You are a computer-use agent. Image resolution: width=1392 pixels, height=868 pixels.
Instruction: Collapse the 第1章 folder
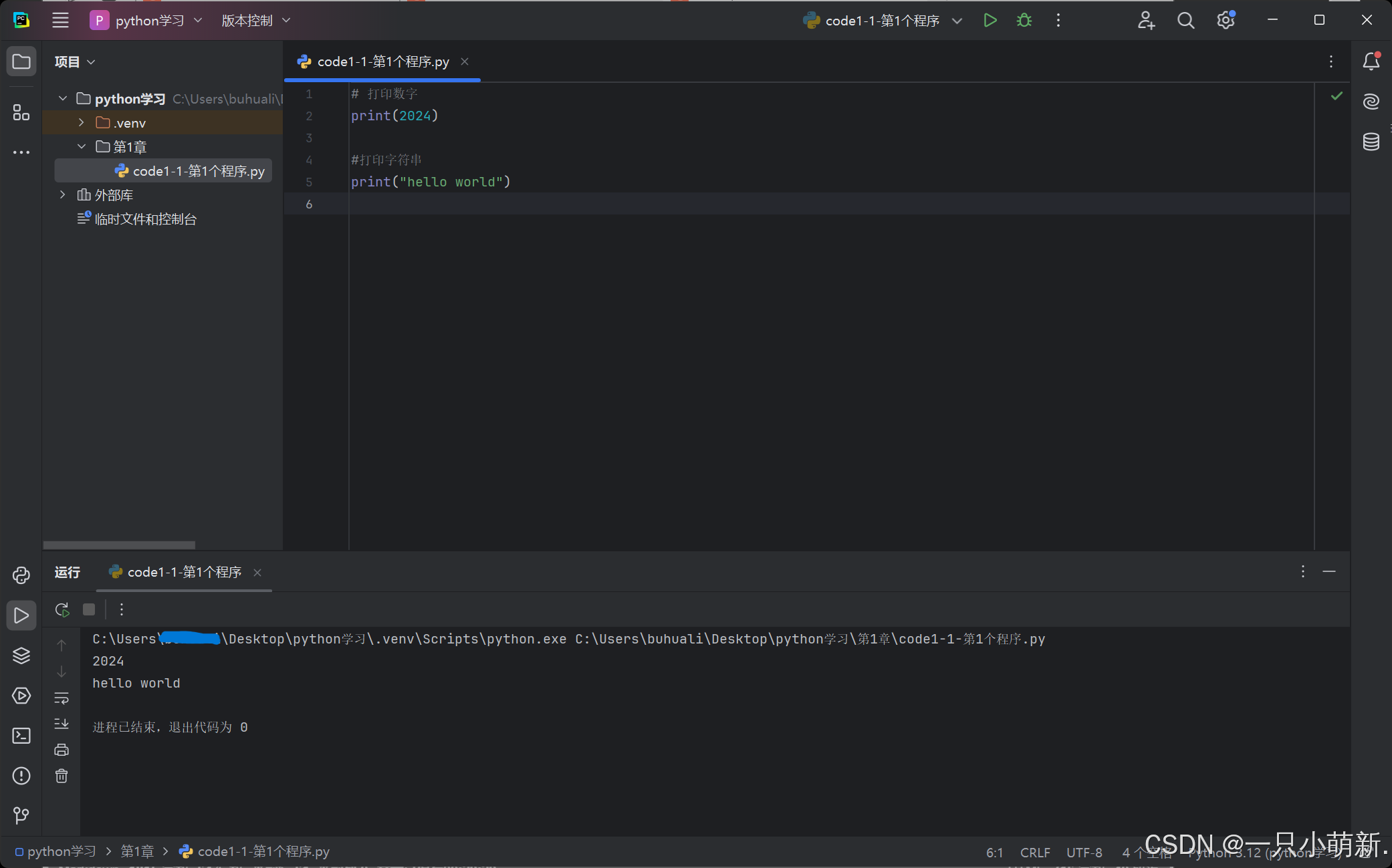coord(81,146)
